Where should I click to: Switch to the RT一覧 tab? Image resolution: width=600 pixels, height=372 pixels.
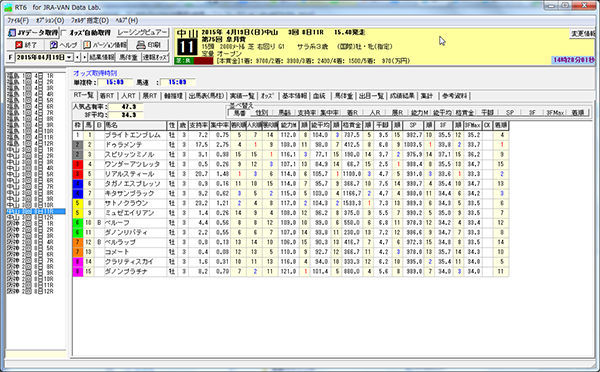point(83,95)
